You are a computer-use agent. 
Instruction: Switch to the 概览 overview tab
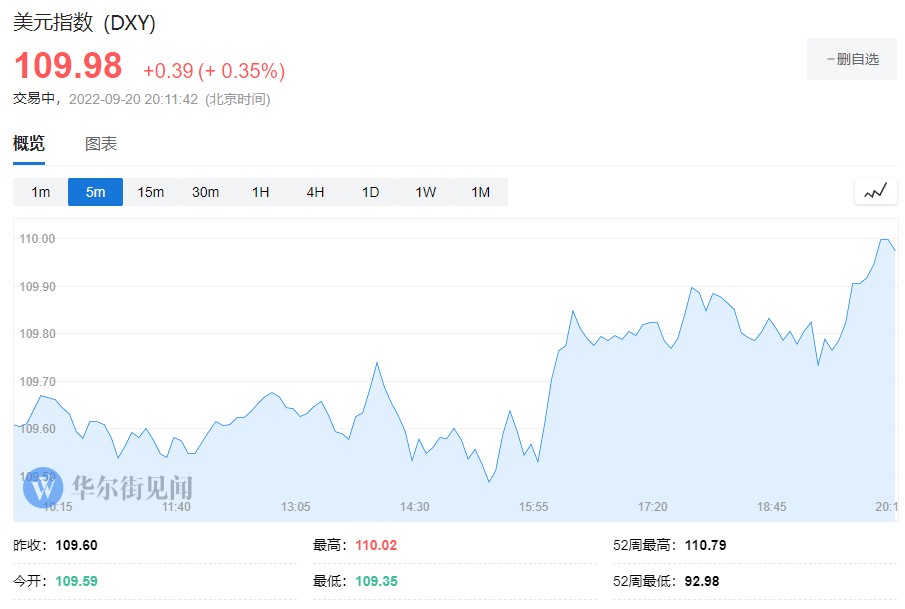click(29, 144)
